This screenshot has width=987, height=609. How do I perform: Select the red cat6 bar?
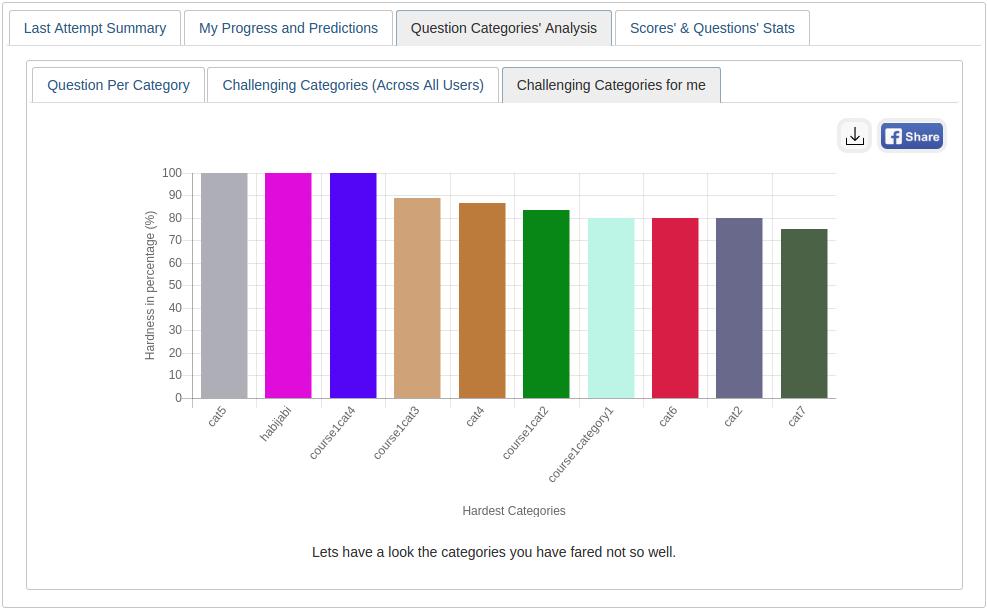pyautogui.click(x=675, y=308)
